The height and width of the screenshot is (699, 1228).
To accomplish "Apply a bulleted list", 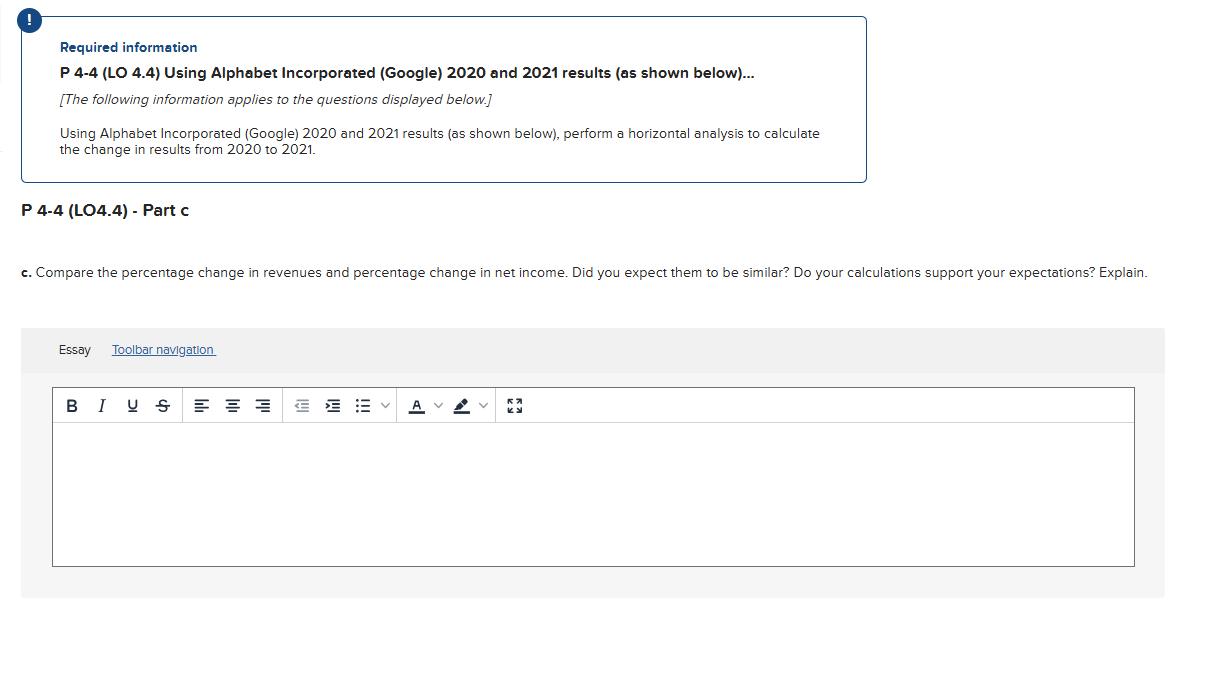I will (363, 405).
